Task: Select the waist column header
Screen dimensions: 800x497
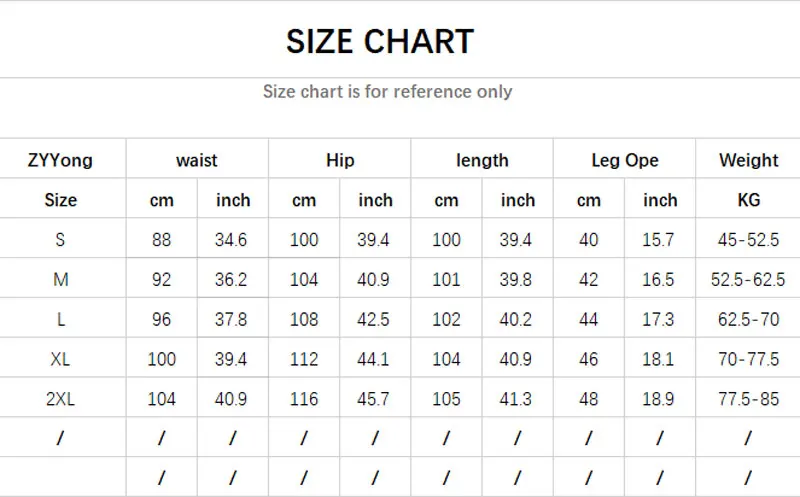Action: pyautogui.click(x=197, y=160)
